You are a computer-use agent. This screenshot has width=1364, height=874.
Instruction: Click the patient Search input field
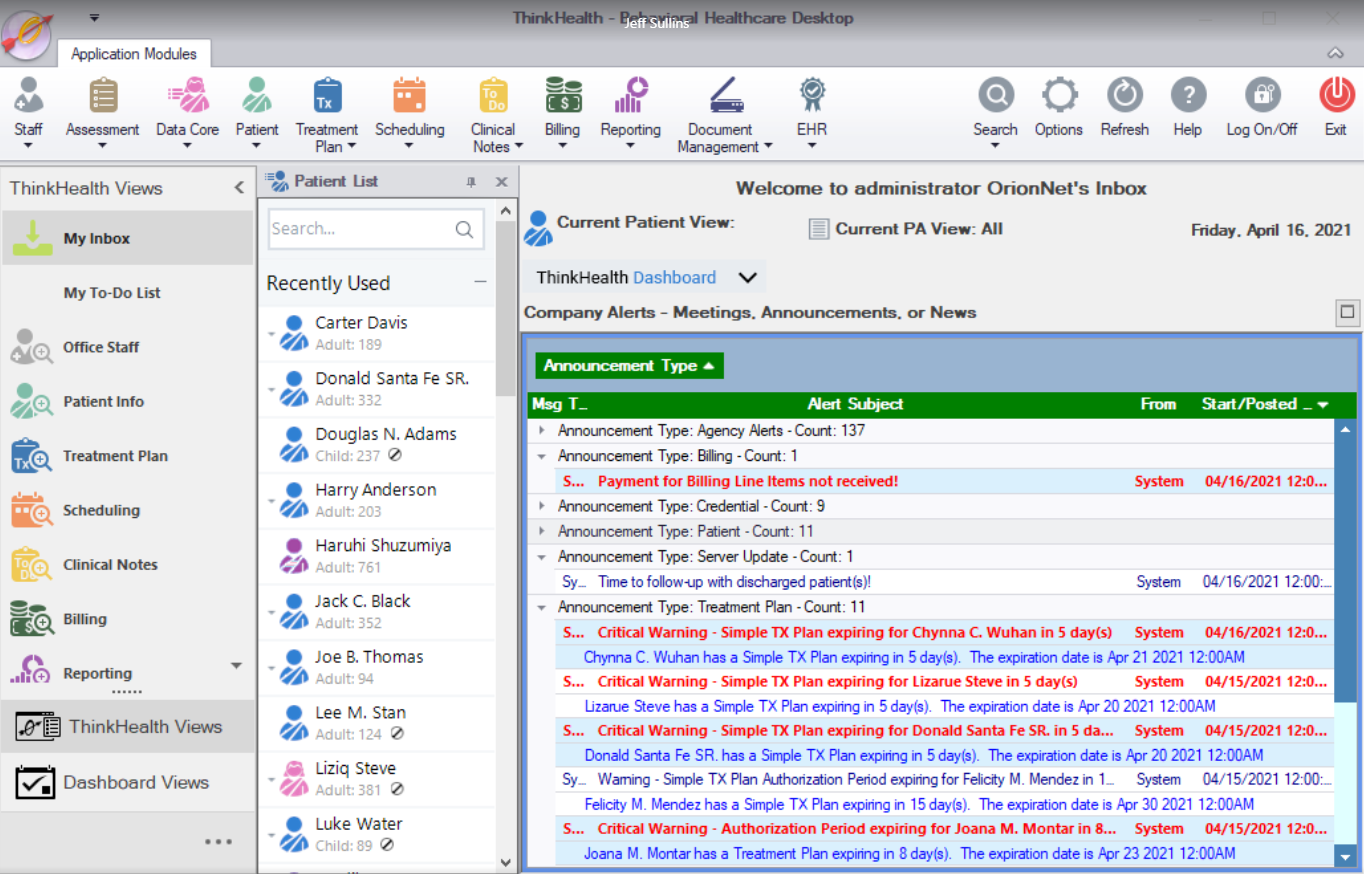(x=360, y=229)
